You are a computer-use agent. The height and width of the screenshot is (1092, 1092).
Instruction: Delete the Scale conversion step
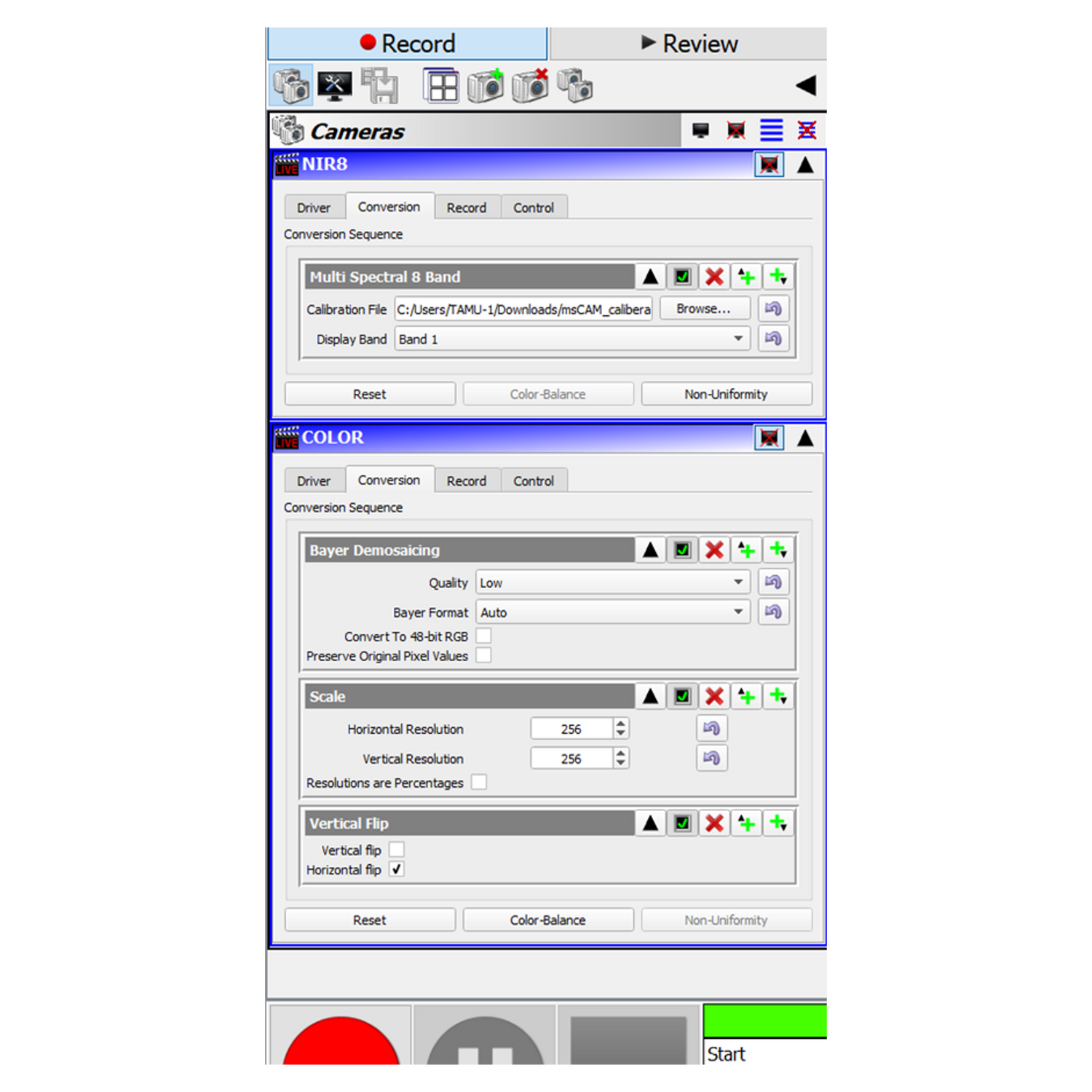[714, 697]
